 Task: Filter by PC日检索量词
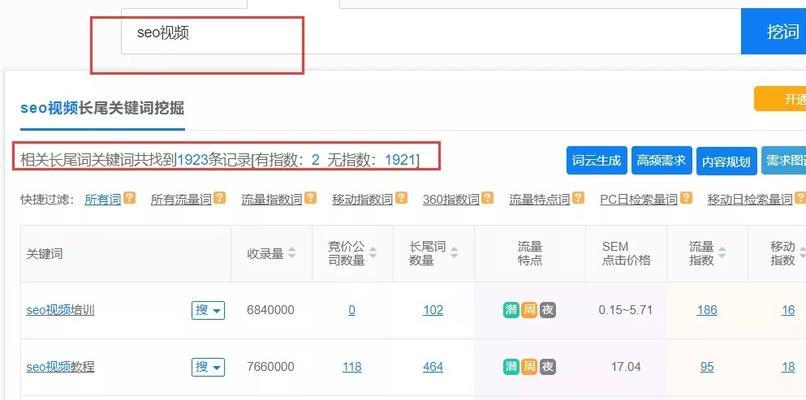pos(639,199)
